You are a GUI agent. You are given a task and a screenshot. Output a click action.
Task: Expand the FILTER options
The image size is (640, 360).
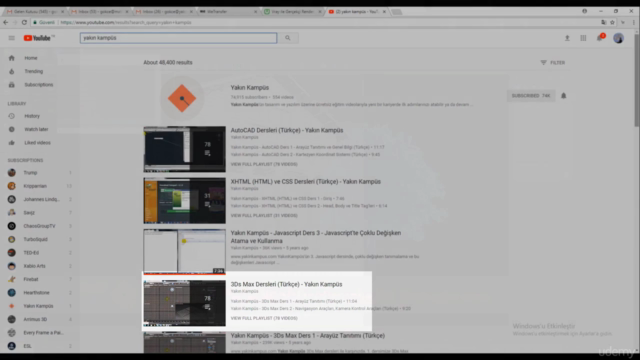pos(553,62)
